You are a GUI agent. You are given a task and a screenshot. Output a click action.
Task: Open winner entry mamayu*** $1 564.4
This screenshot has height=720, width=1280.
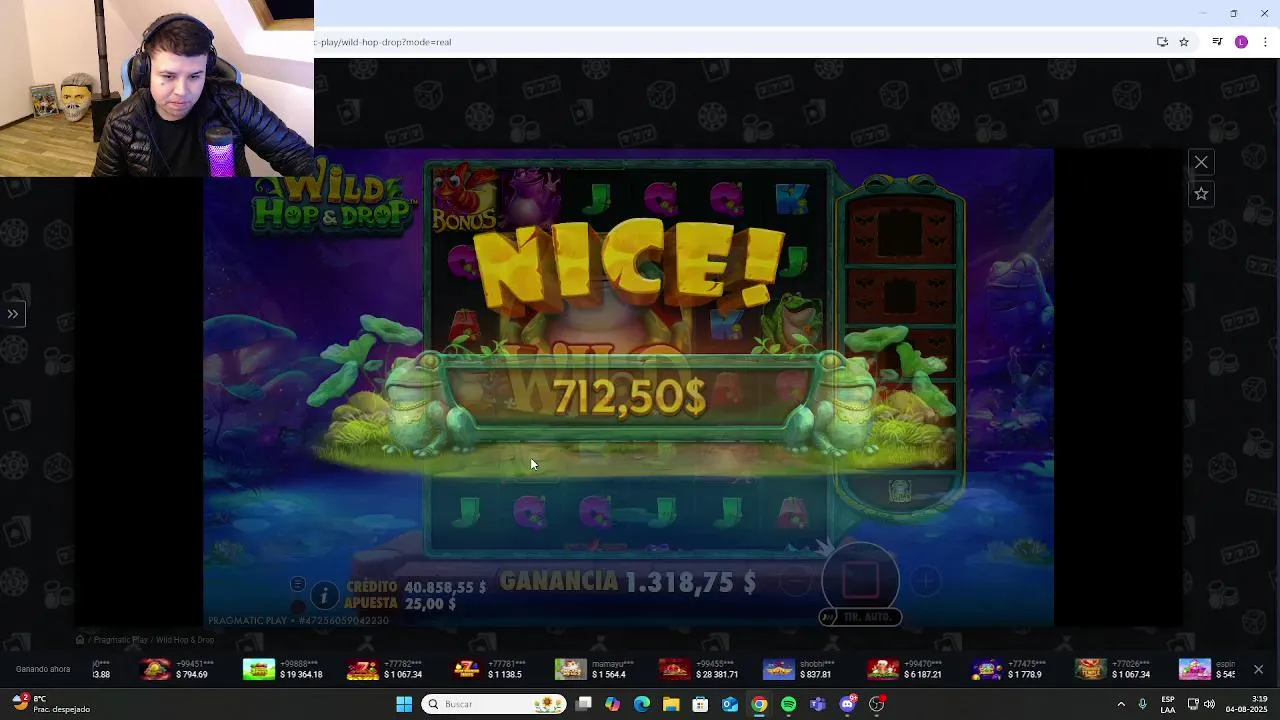coord(595,669)
